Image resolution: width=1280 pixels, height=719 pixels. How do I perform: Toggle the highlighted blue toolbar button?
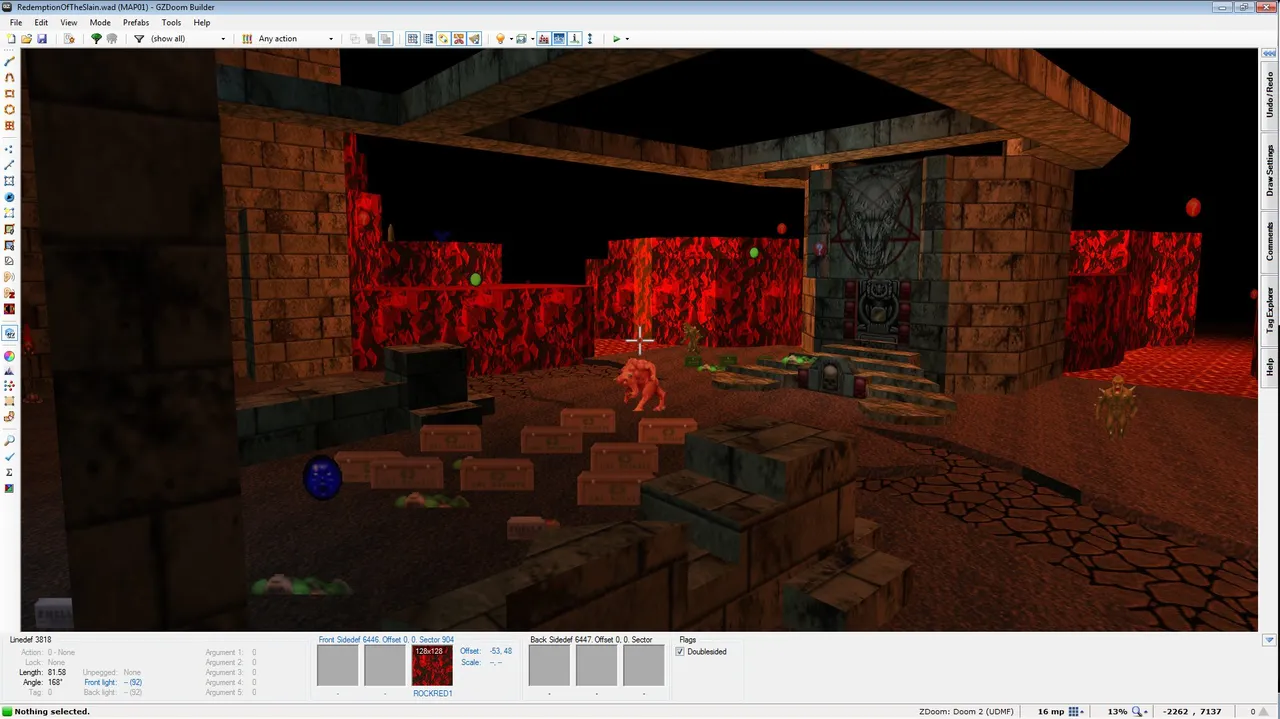[559, 39]
